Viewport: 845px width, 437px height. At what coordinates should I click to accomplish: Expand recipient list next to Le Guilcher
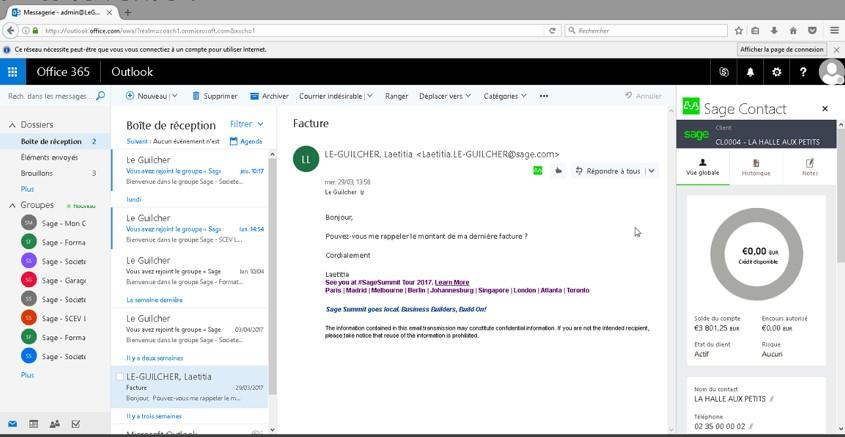[362, 192]
